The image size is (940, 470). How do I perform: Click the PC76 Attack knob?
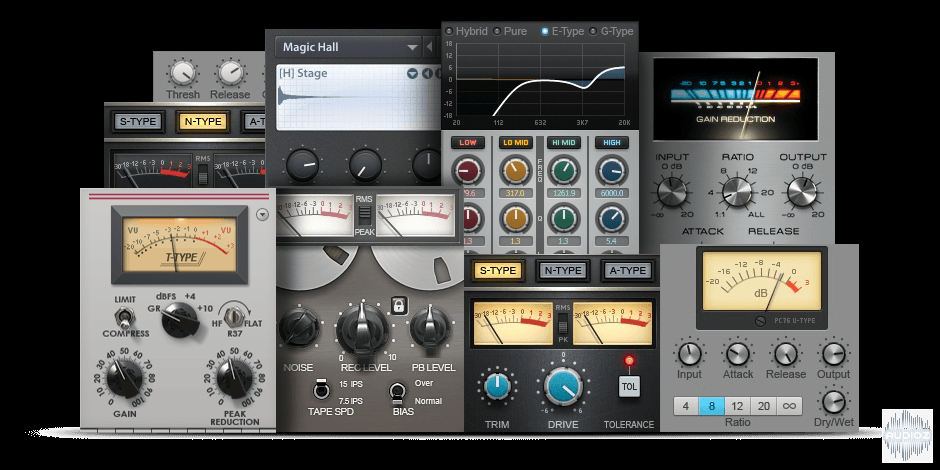[737, 354]
